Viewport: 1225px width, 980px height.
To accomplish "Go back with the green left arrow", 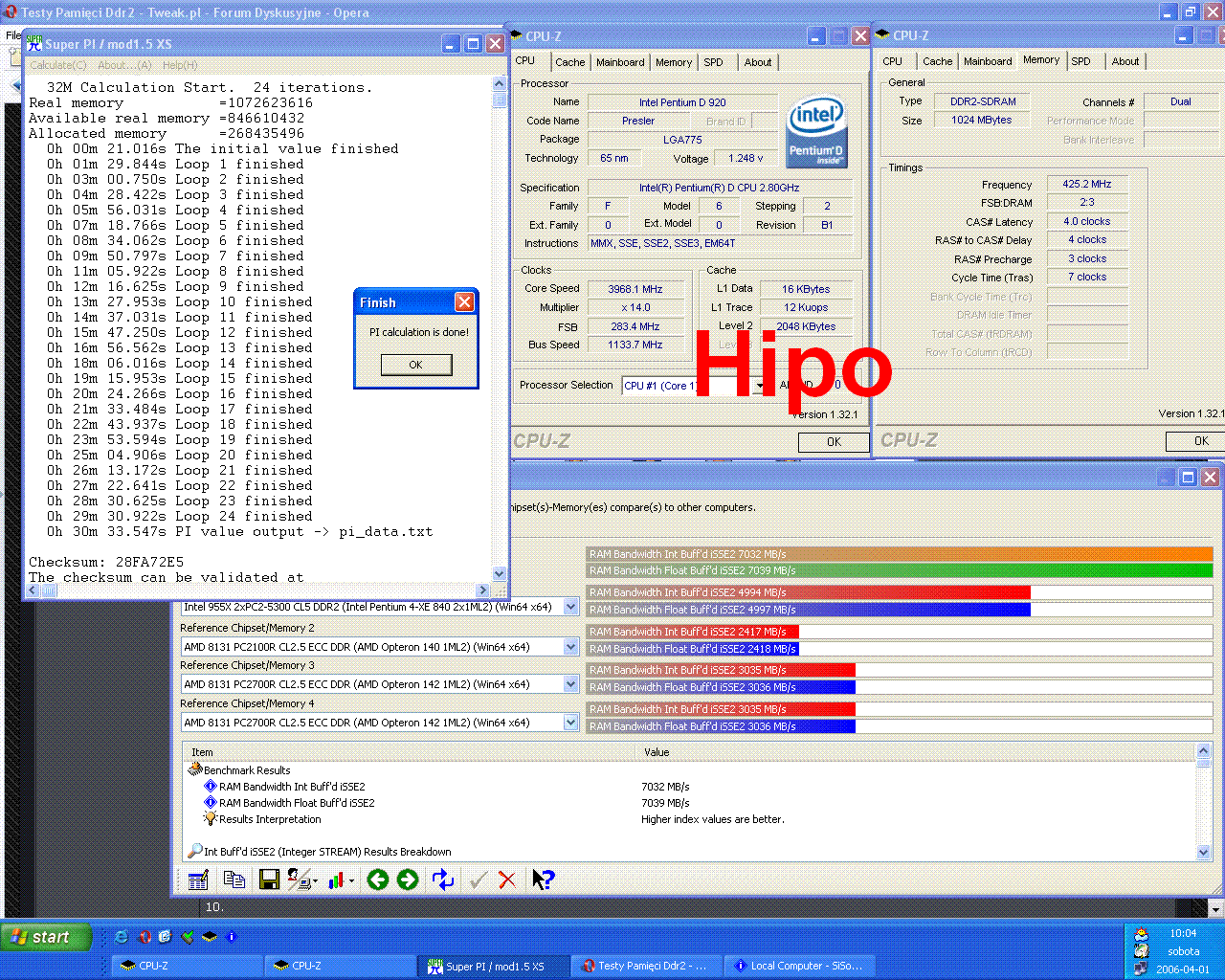I will click(377, 880).
